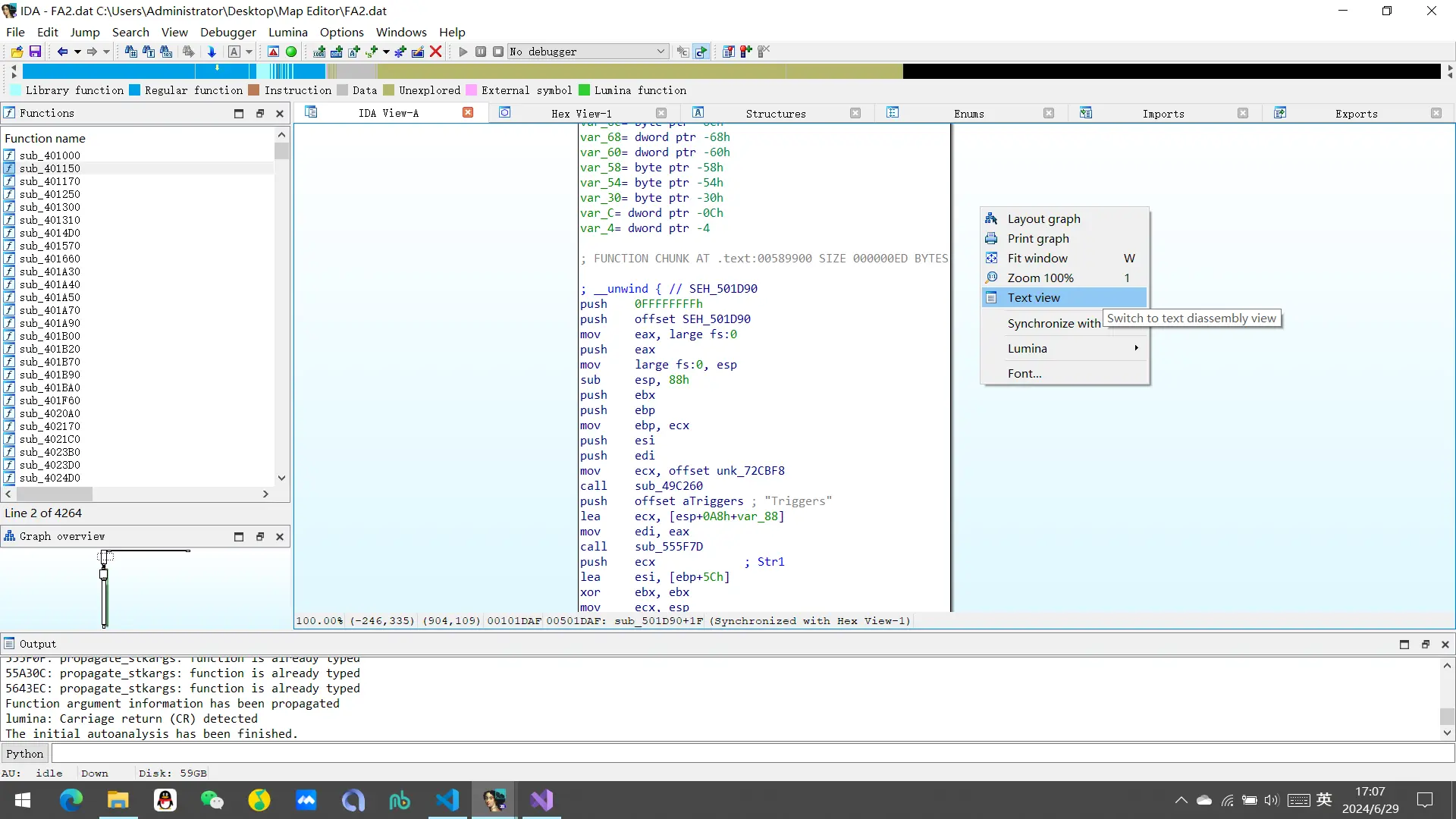The height and width of the screenshot is (819, 1456).
Task: Click the Open file toolbar icon
Action: 17,52
